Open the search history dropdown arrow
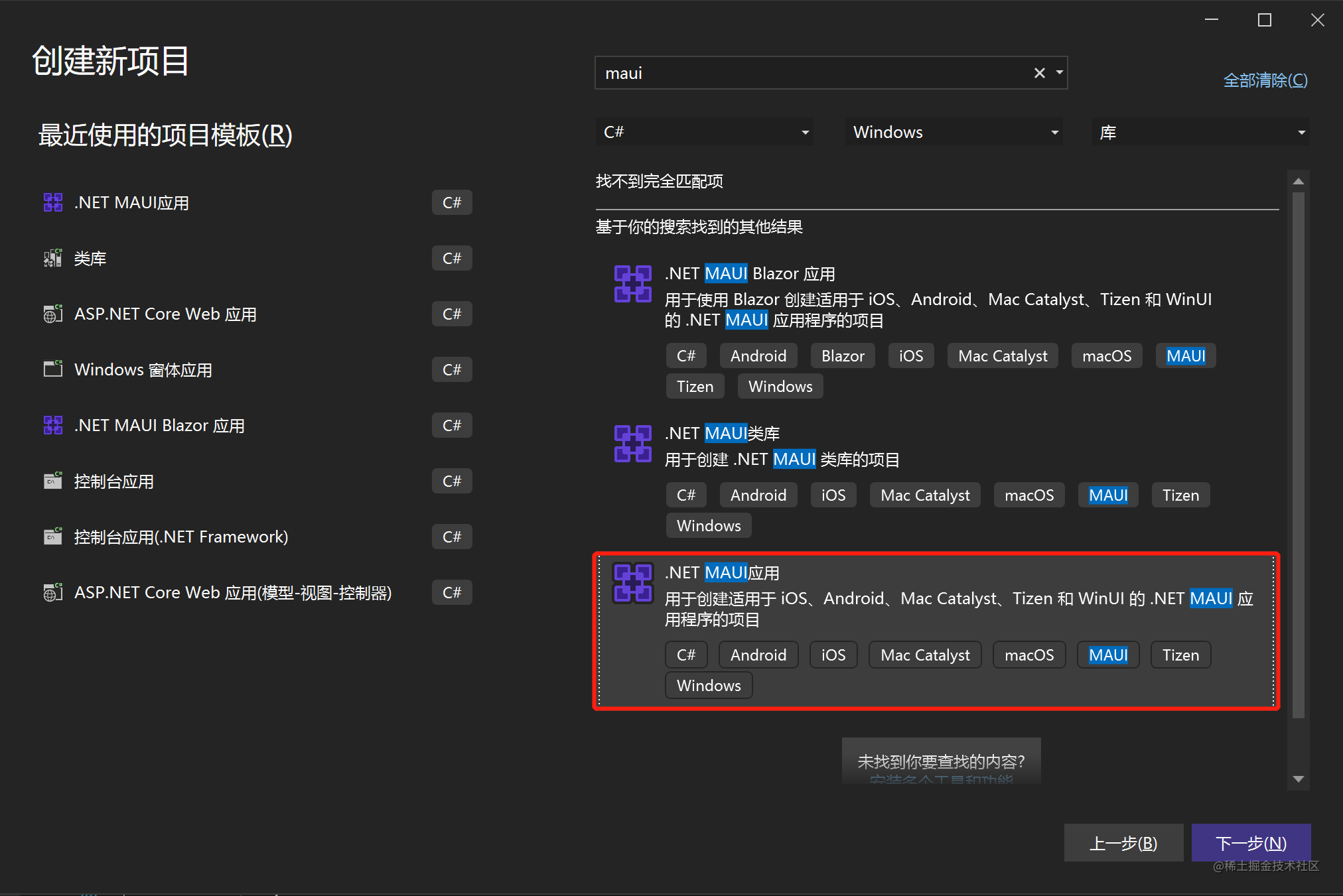Screen dimensions: 1343x896 (1059, 72)
